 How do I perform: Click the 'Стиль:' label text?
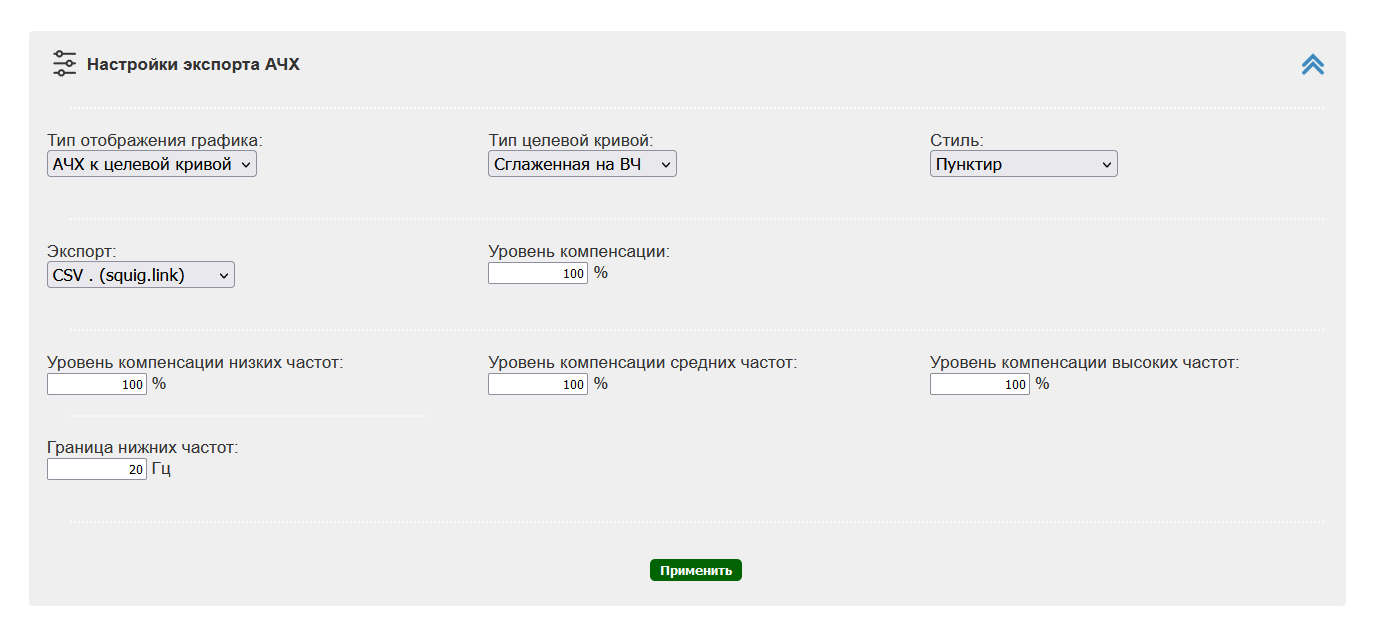956,141
